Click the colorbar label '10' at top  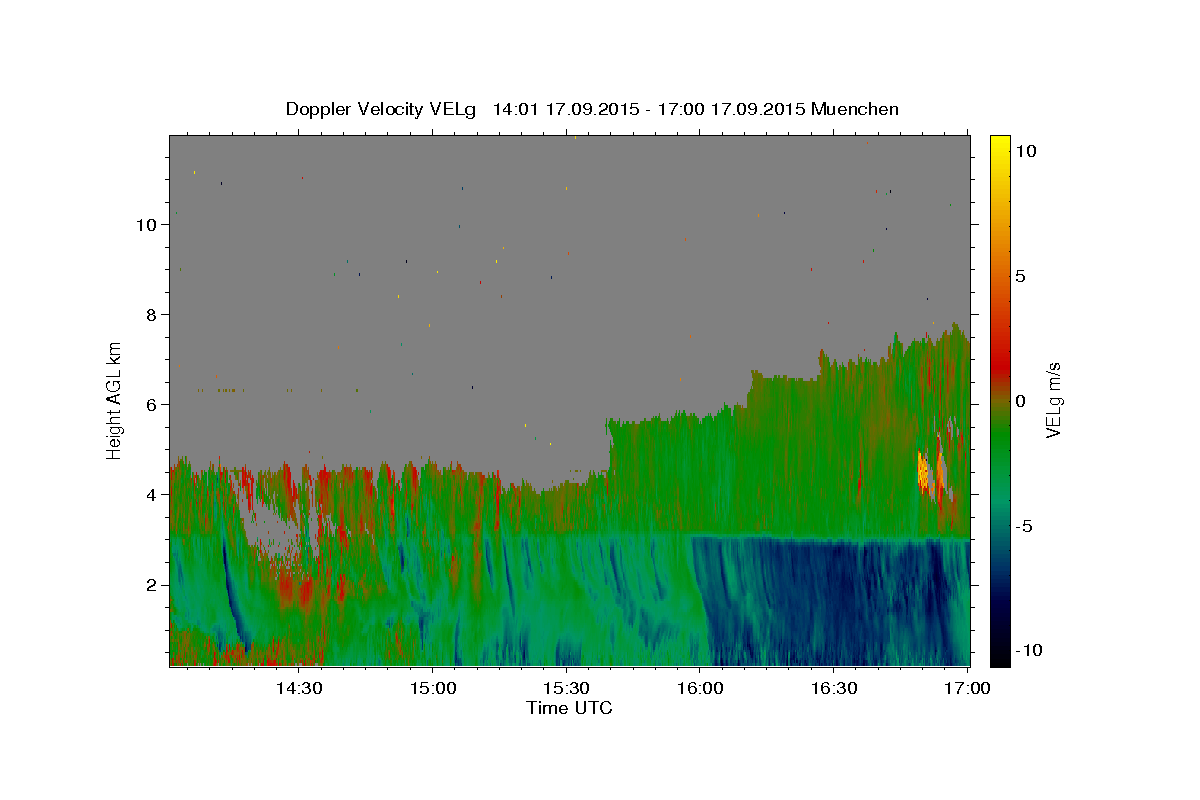(1025, 151)
